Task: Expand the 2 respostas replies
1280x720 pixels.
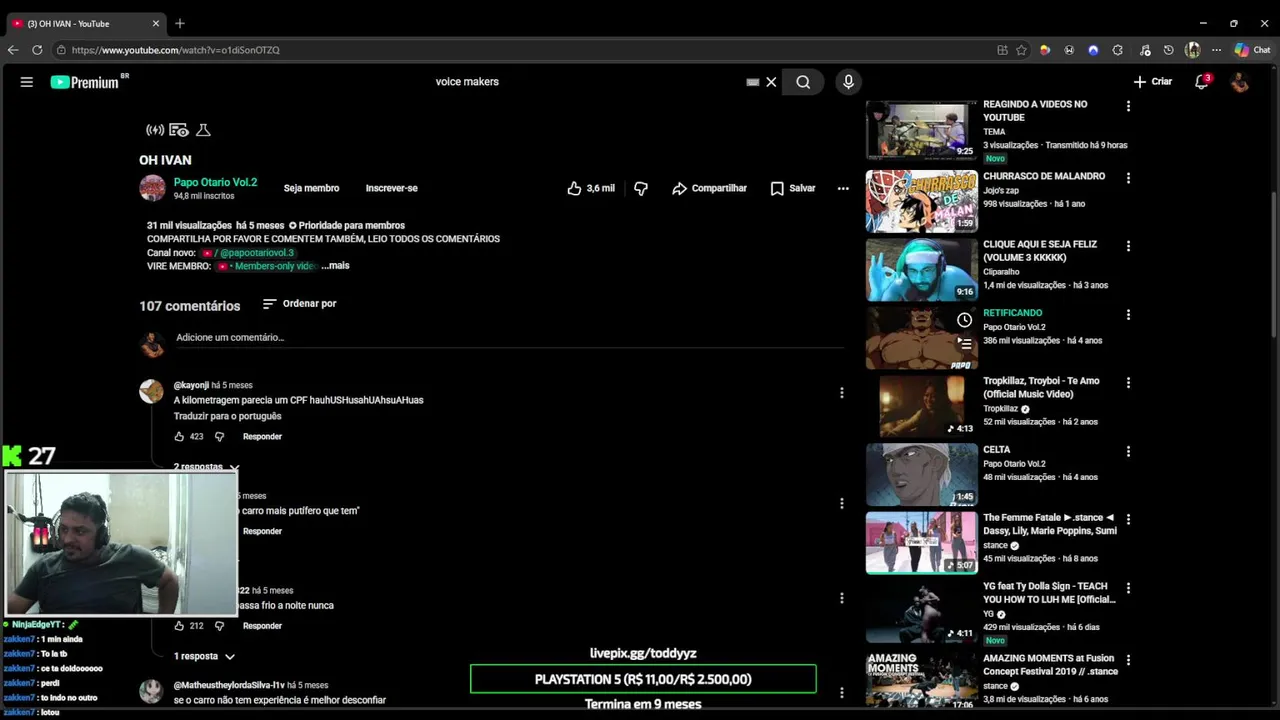Action: 206,467
